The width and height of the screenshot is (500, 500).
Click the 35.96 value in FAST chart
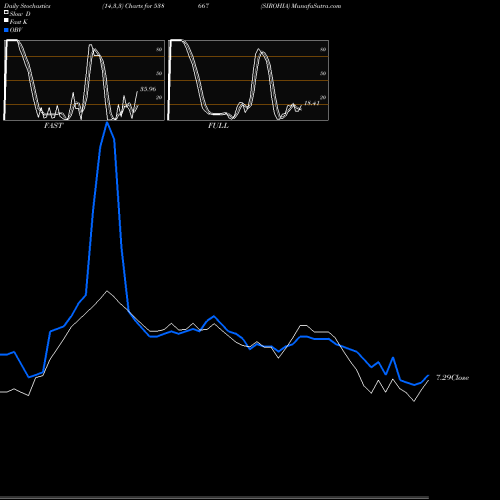click(148, 89)
